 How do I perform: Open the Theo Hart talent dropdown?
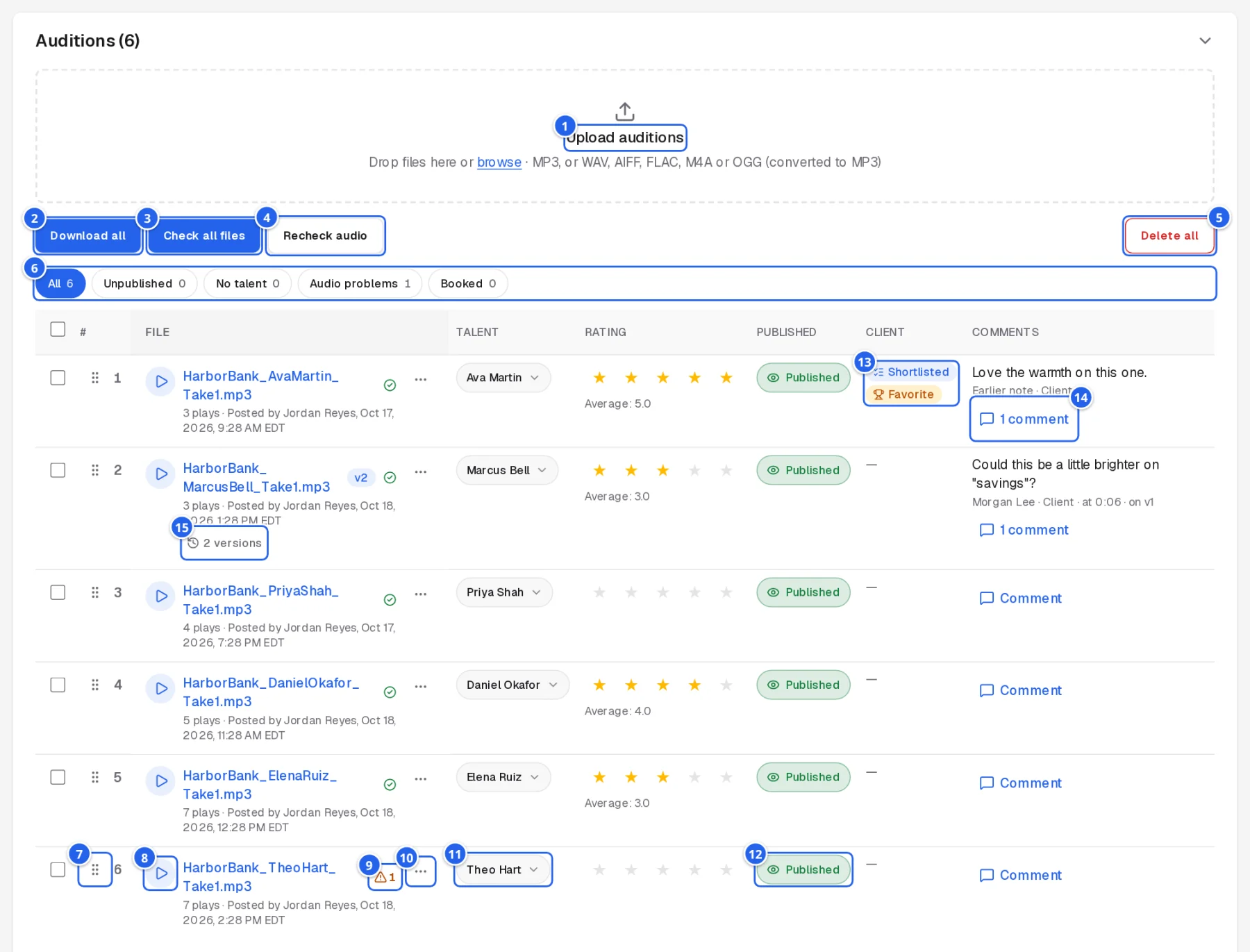click(x=503, y=869)
